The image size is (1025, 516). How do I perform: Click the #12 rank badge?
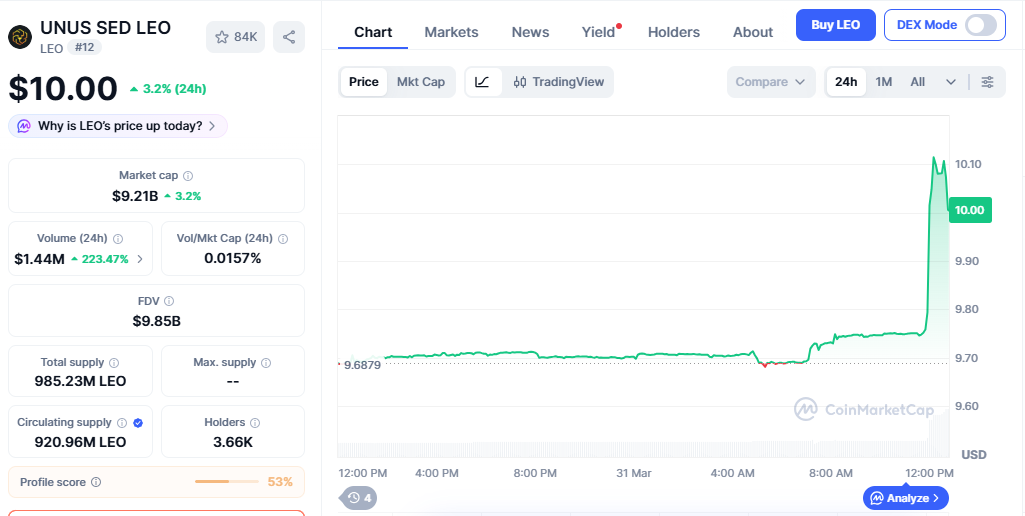tap(84, 48)
